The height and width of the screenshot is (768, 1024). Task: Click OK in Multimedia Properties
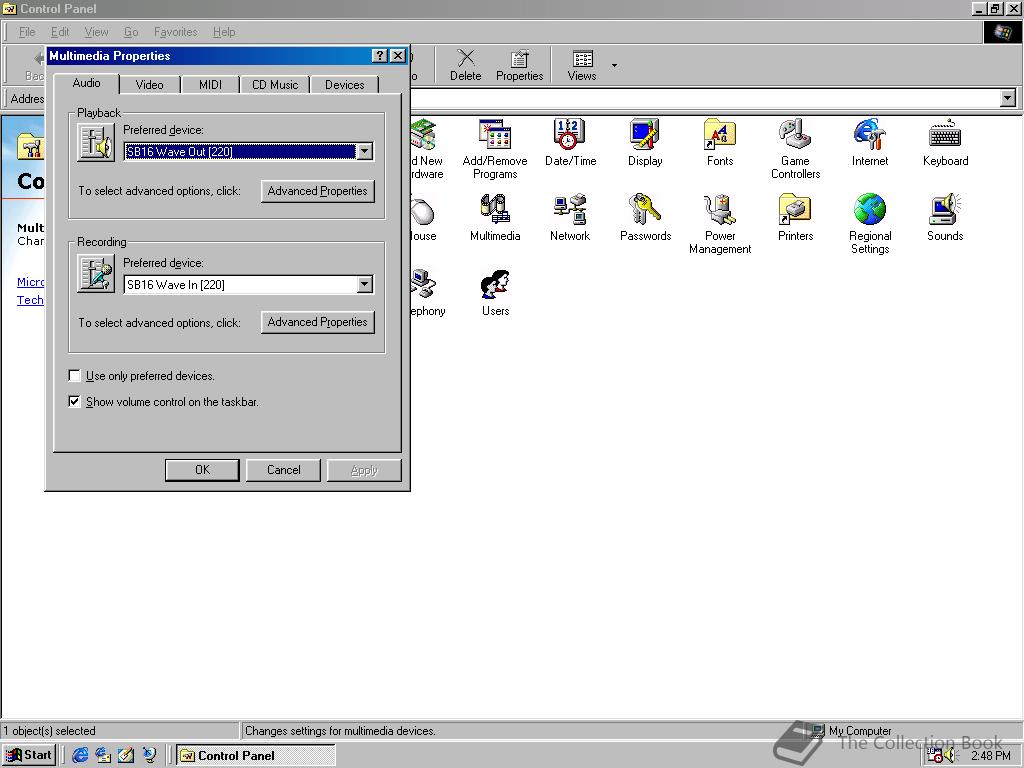tap(202, 470)
